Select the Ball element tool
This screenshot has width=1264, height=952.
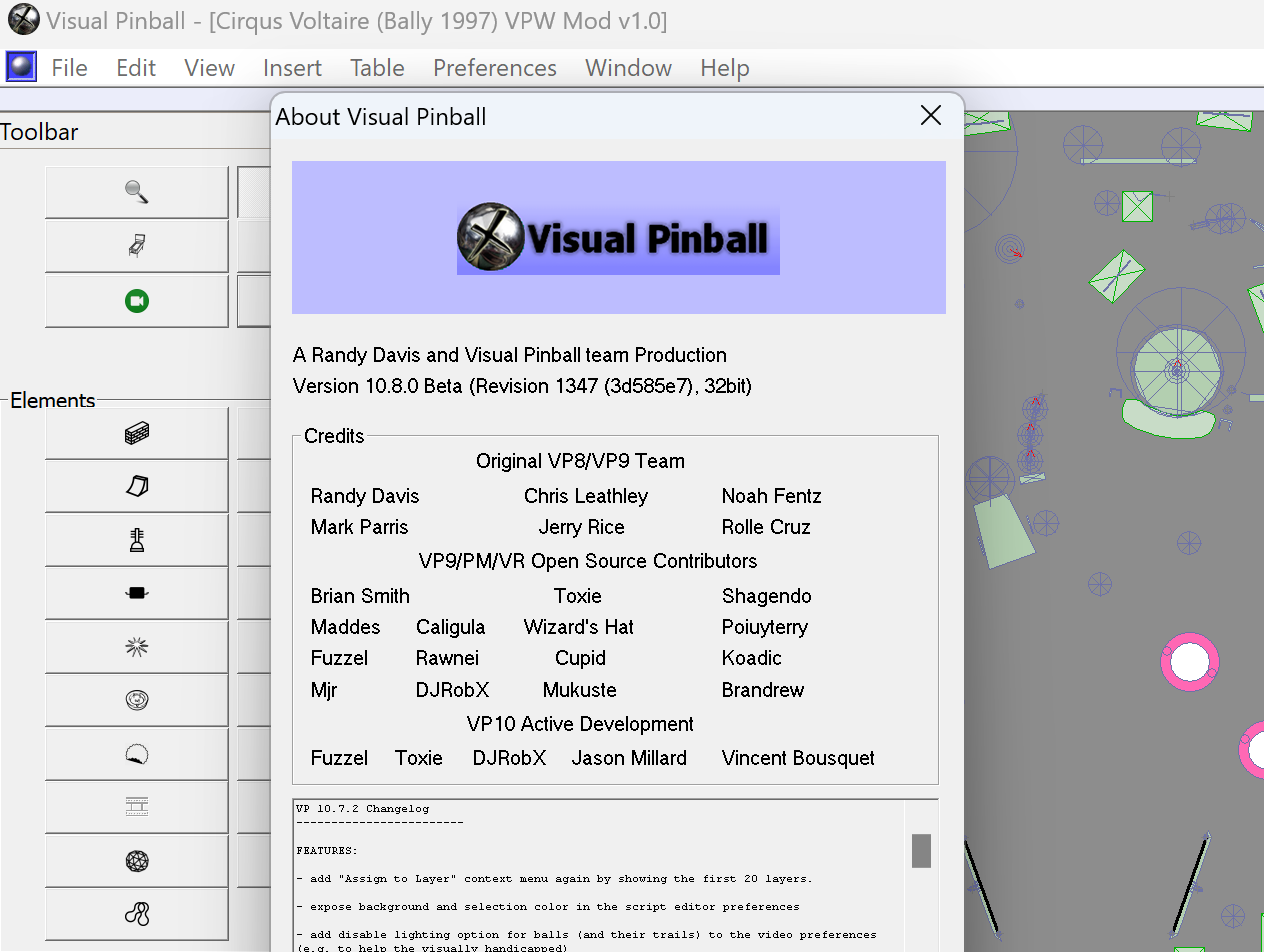[136, 860]
